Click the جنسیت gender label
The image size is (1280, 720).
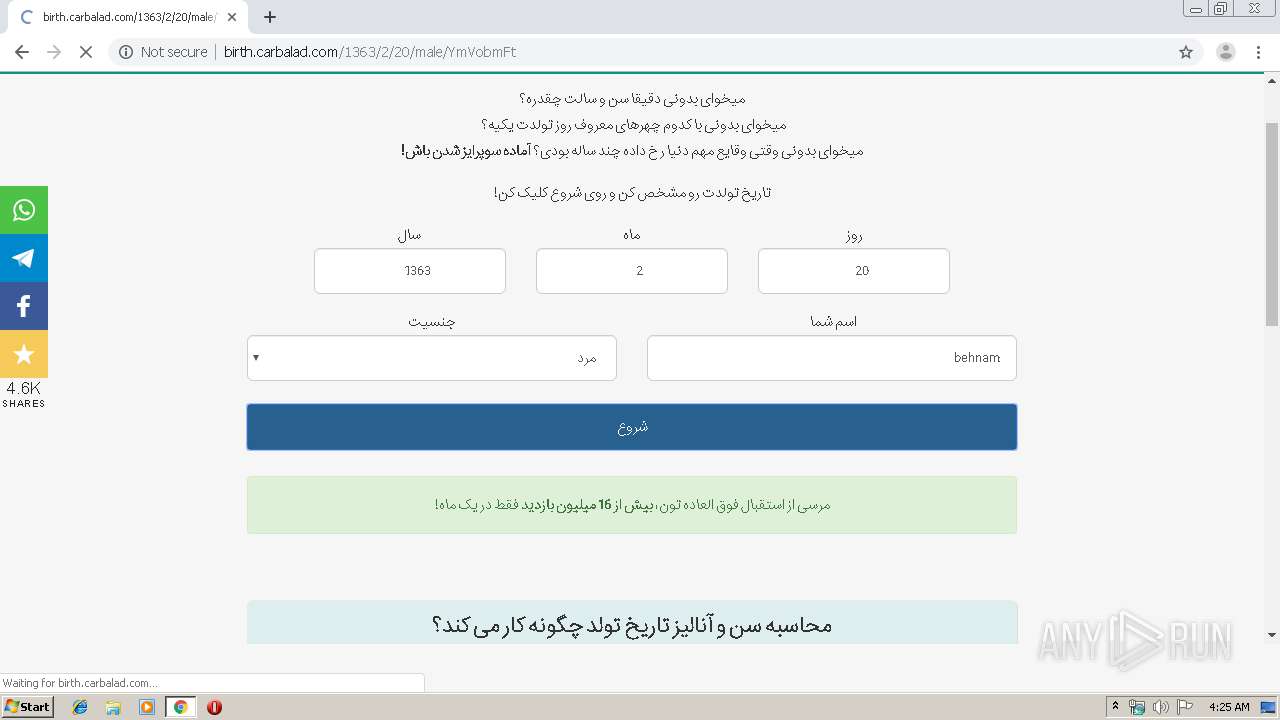432,322
